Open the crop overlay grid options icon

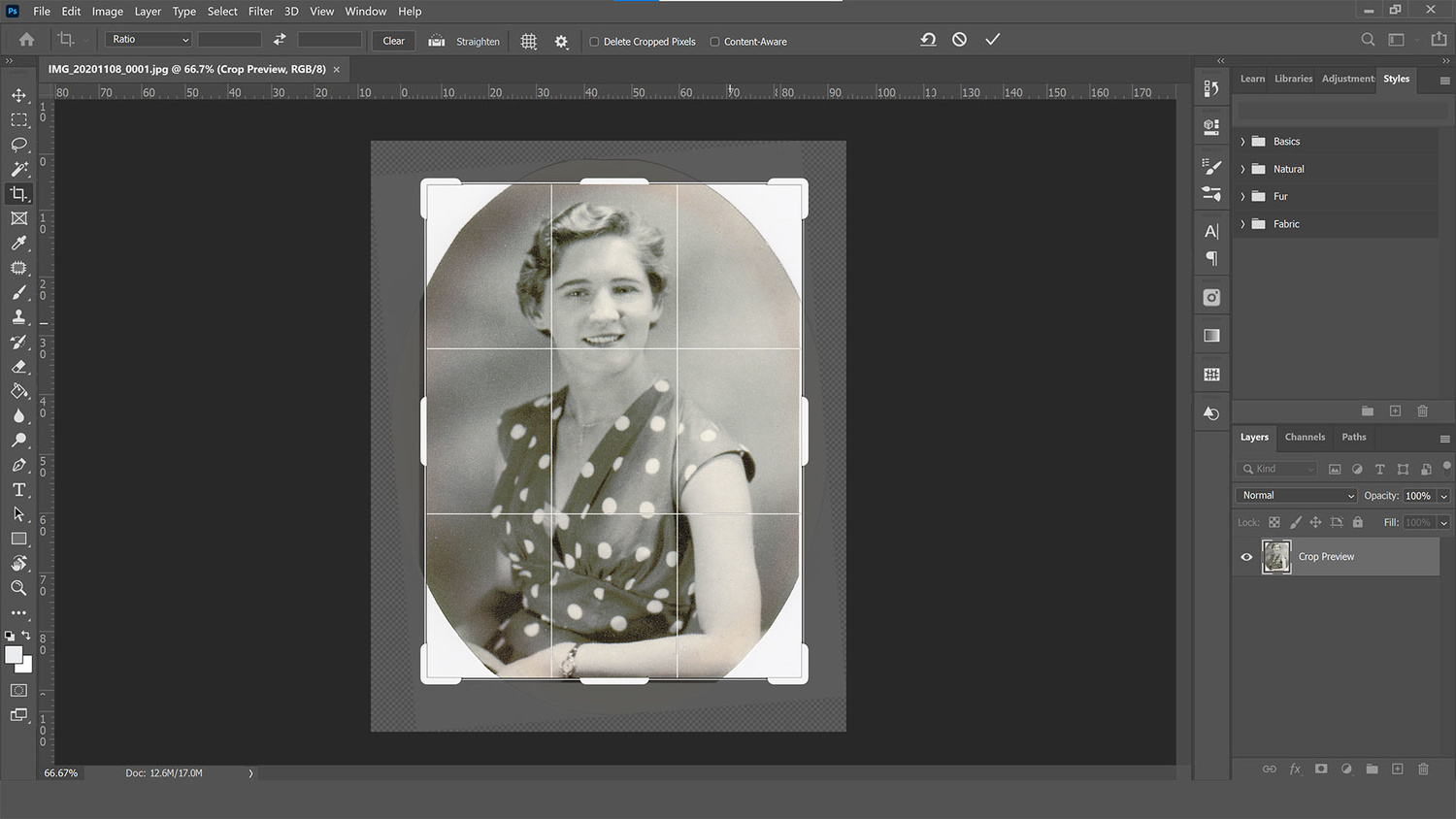tap(529, 41)
